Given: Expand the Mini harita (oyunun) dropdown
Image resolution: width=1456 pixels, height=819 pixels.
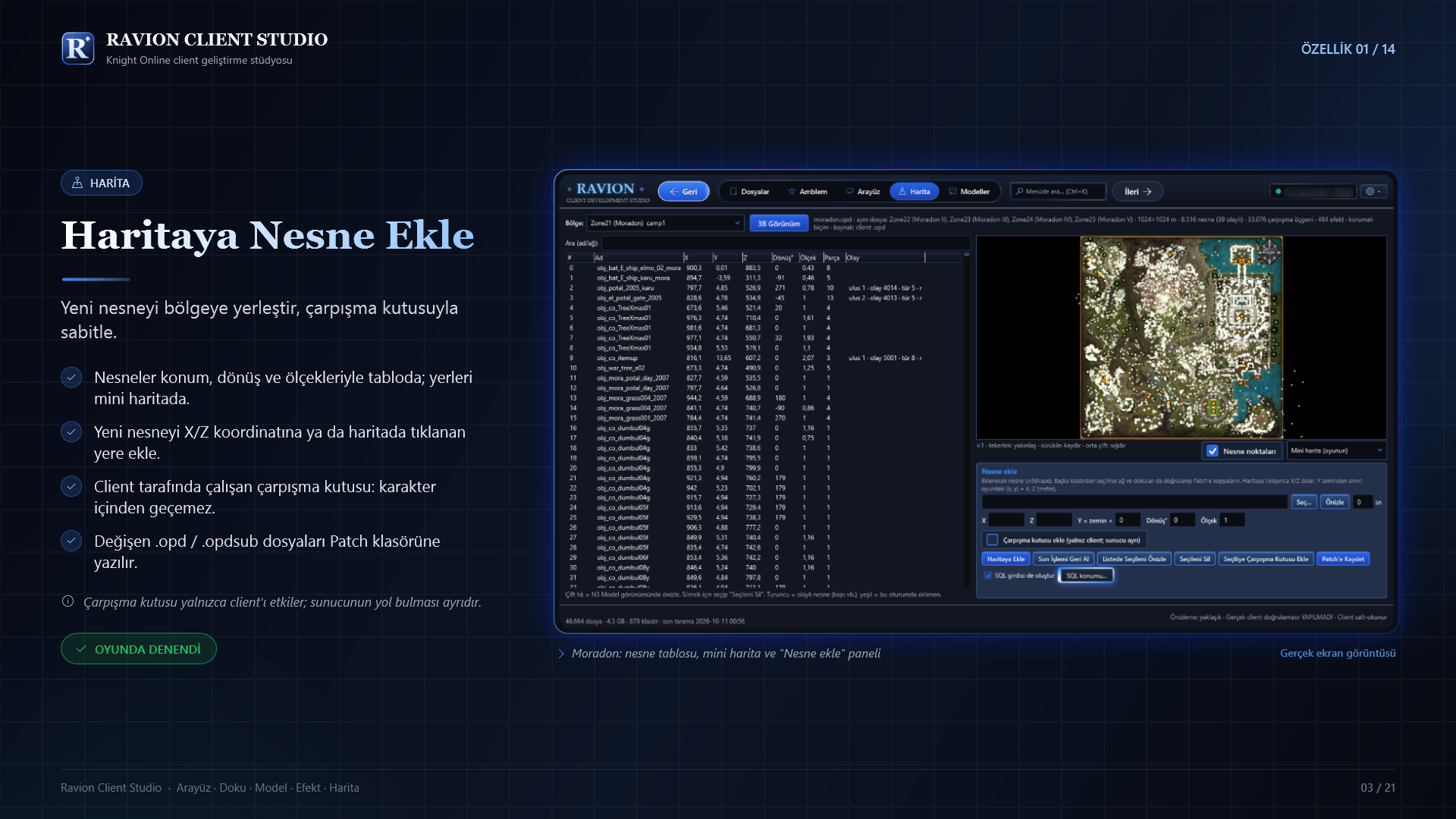Looking at the screenshot, I should tap(1336, 450).
